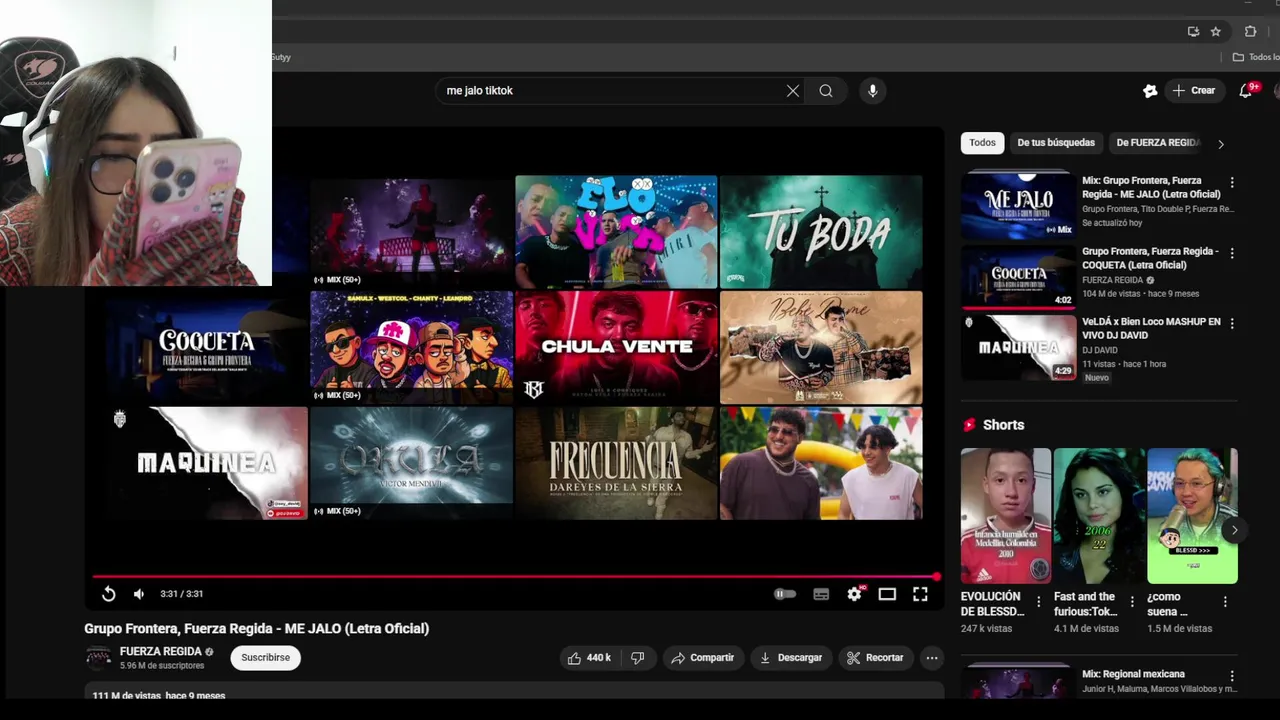Viewport: 1280px width, 720px height.
Task: Open the Victor Mendivil mix endscreen video
Action: tap(411, 463)
